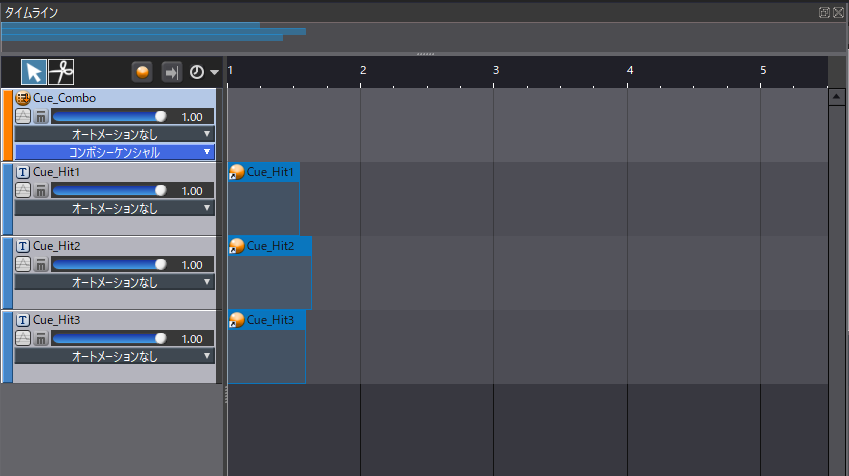Float the タイムライン panel window
The image size is (849, 476).
tap(824, 12)
